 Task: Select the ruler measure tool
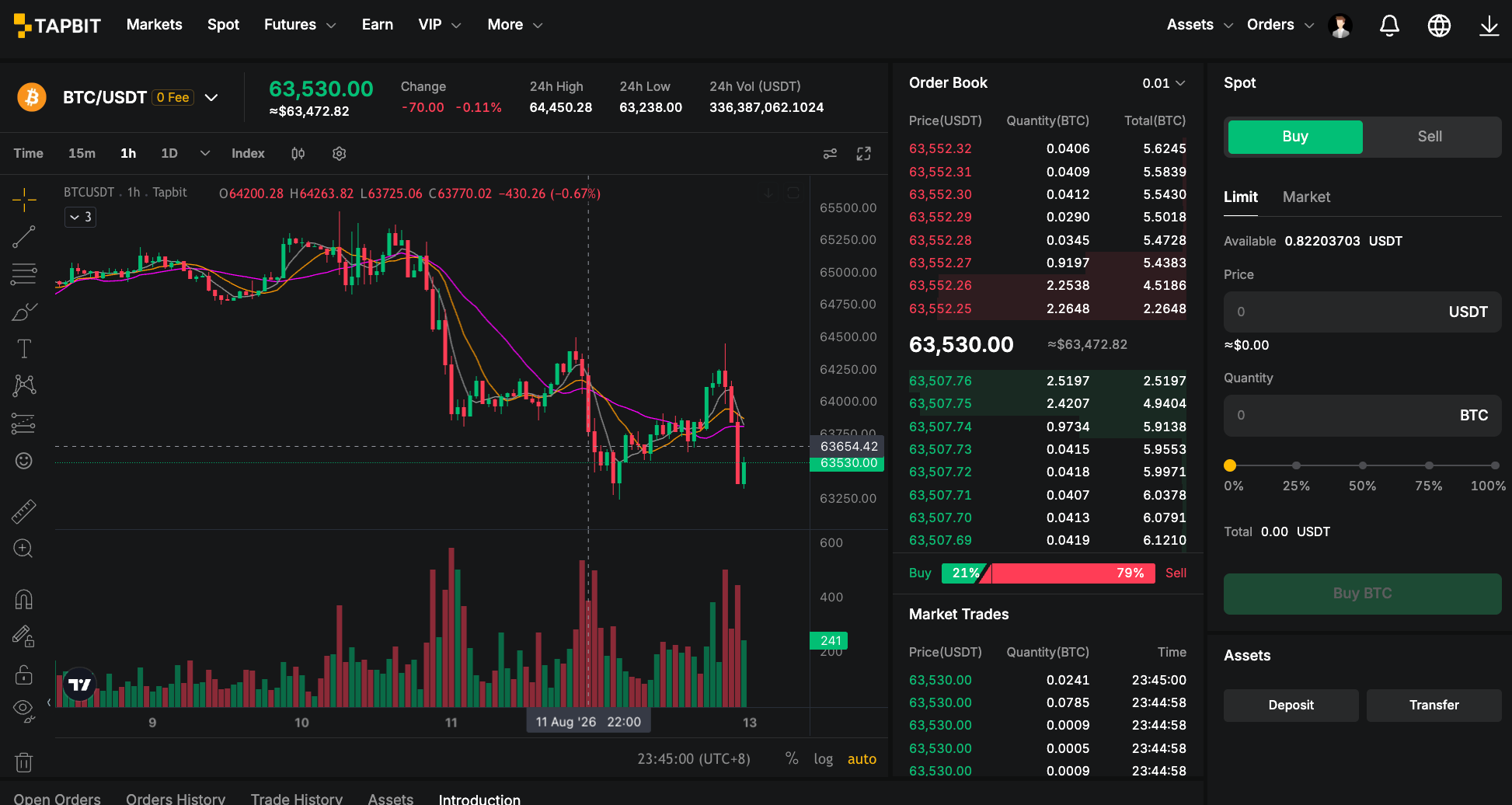(24, 511)
